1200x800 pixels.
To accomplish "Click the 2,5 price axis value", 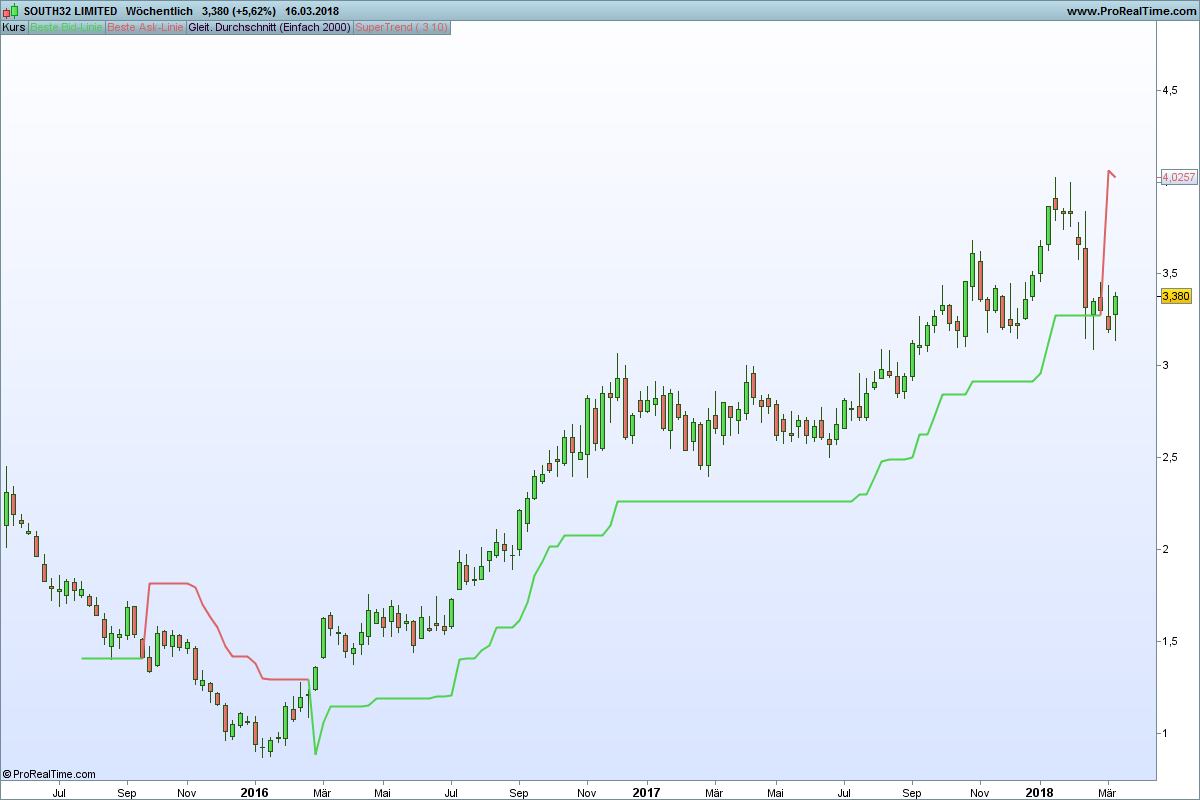I will 1169,457.
